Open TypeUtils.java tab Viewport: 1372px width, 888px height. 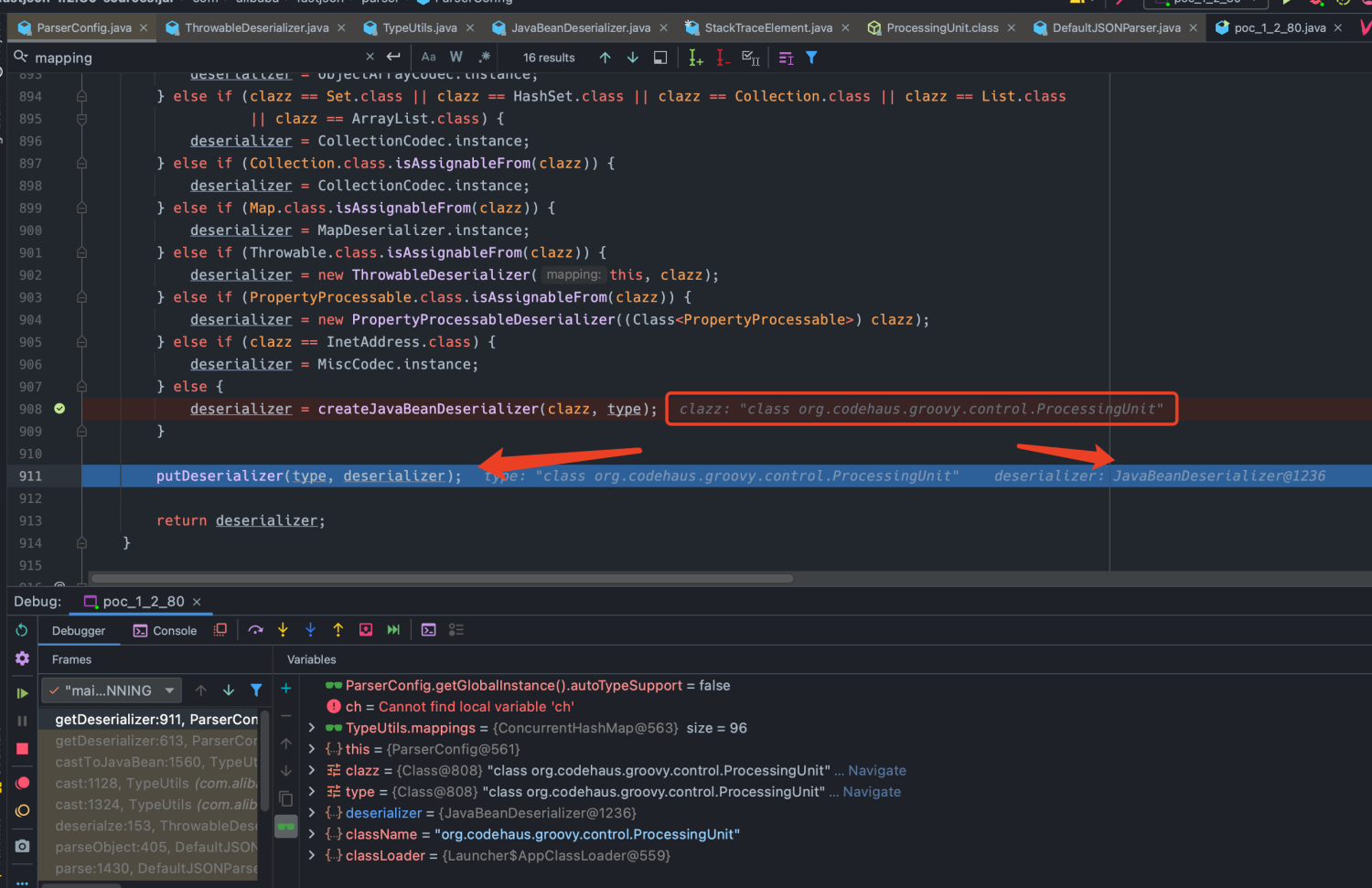tap(420, 28)
